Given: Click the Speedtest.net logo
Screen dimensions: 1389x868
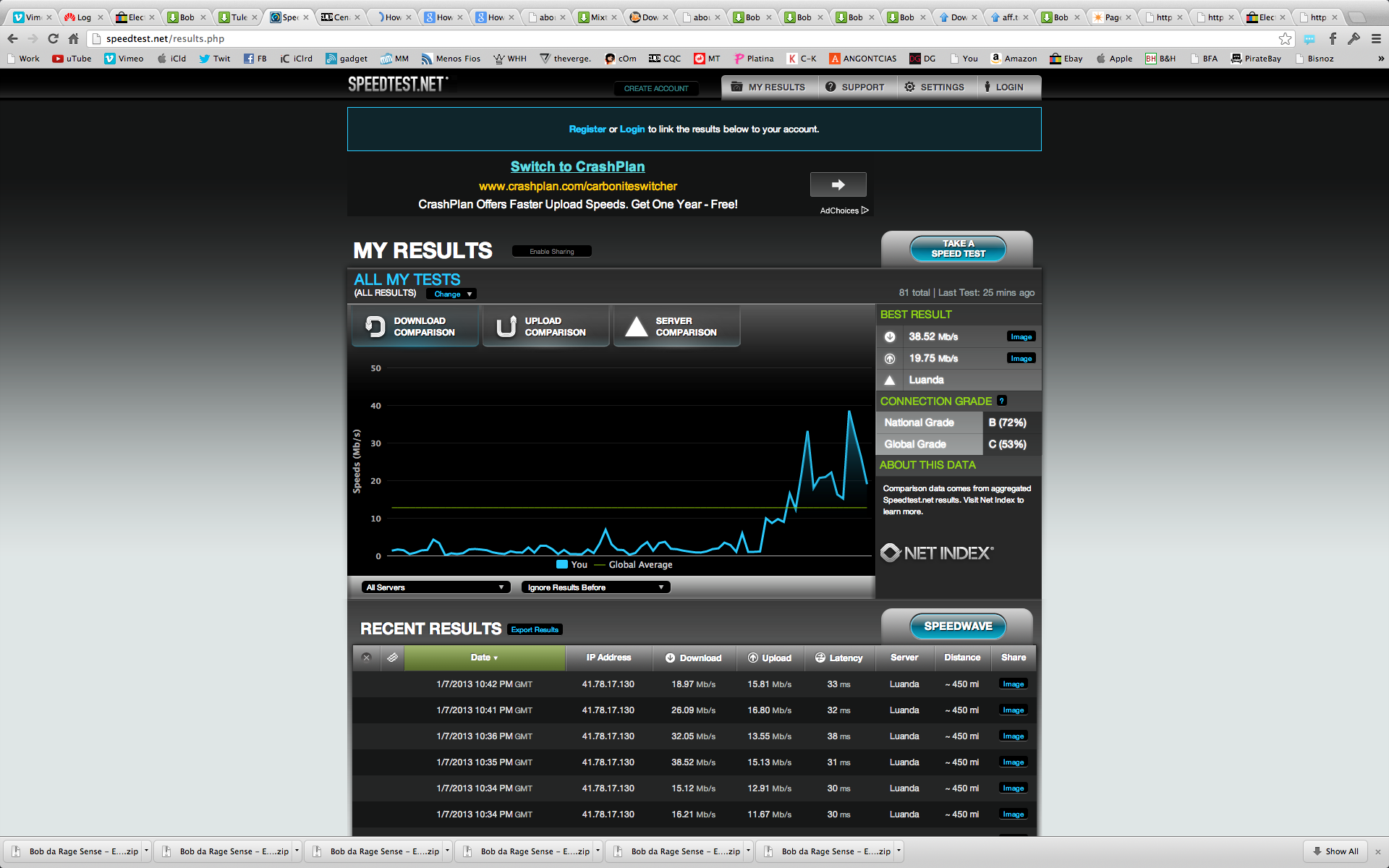Looking at the screenshot, I should click(398, 85).
